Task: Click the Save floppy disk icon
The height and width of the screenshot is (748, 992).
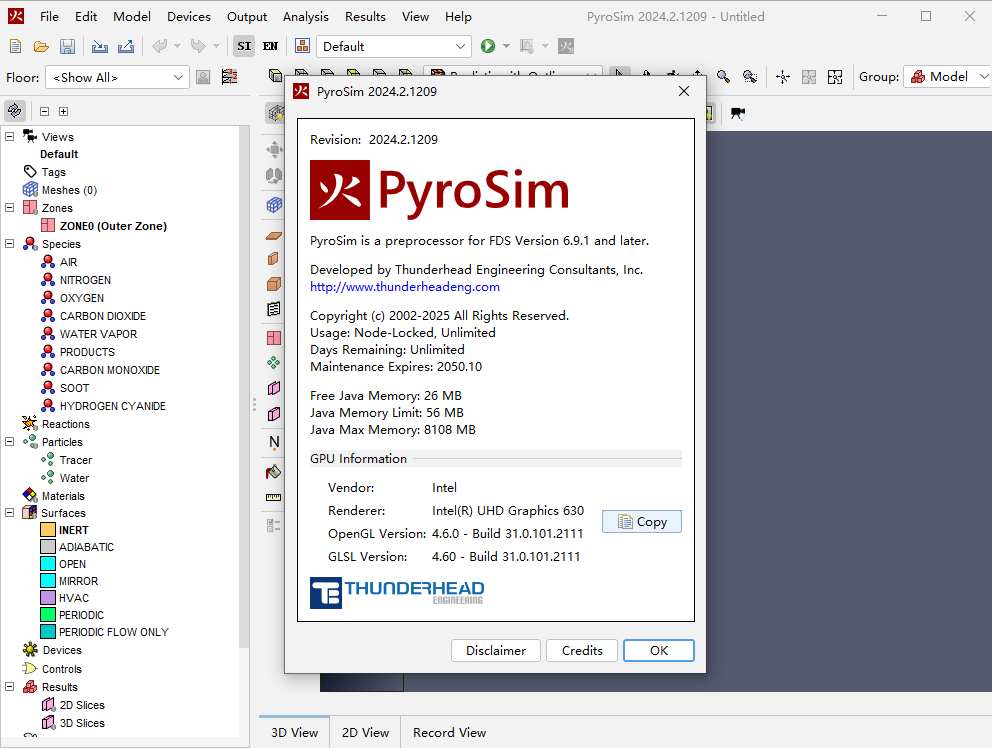Action: tap(67, 46)
